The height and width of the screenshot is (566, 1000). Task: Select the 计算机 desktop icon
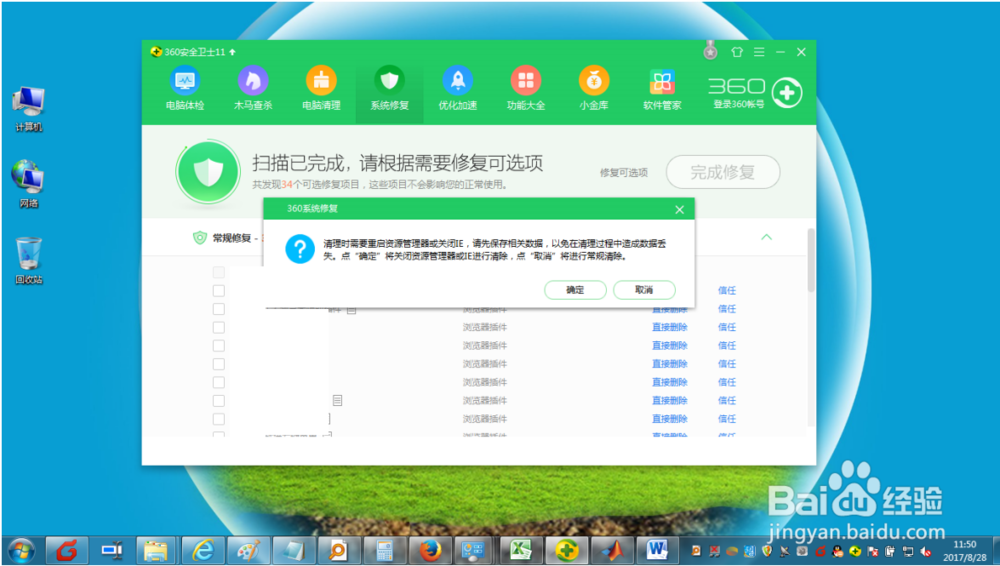pos(28,109)
